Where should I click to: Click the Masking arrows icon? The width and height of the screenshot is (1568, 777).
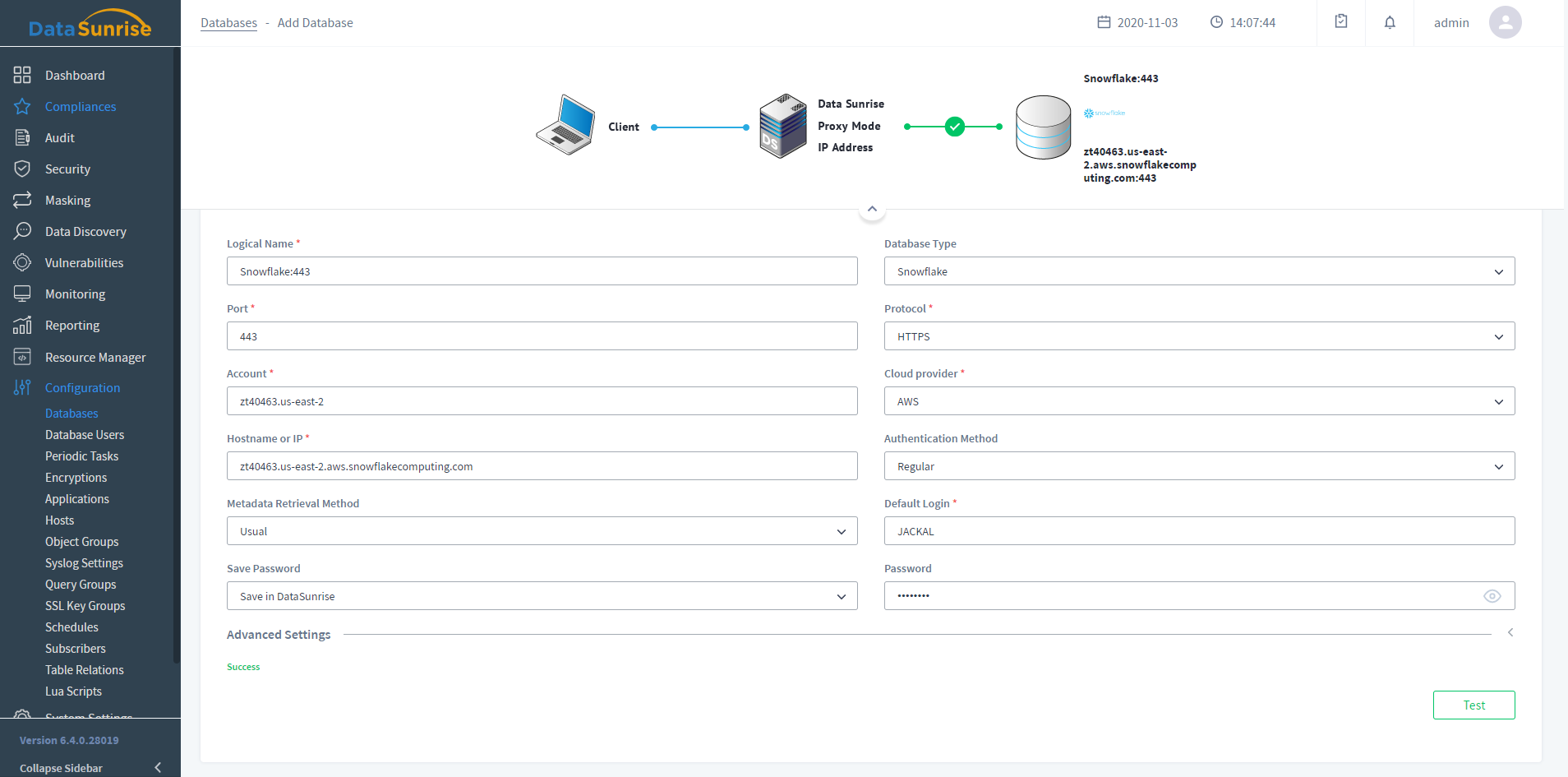point(22,201)
